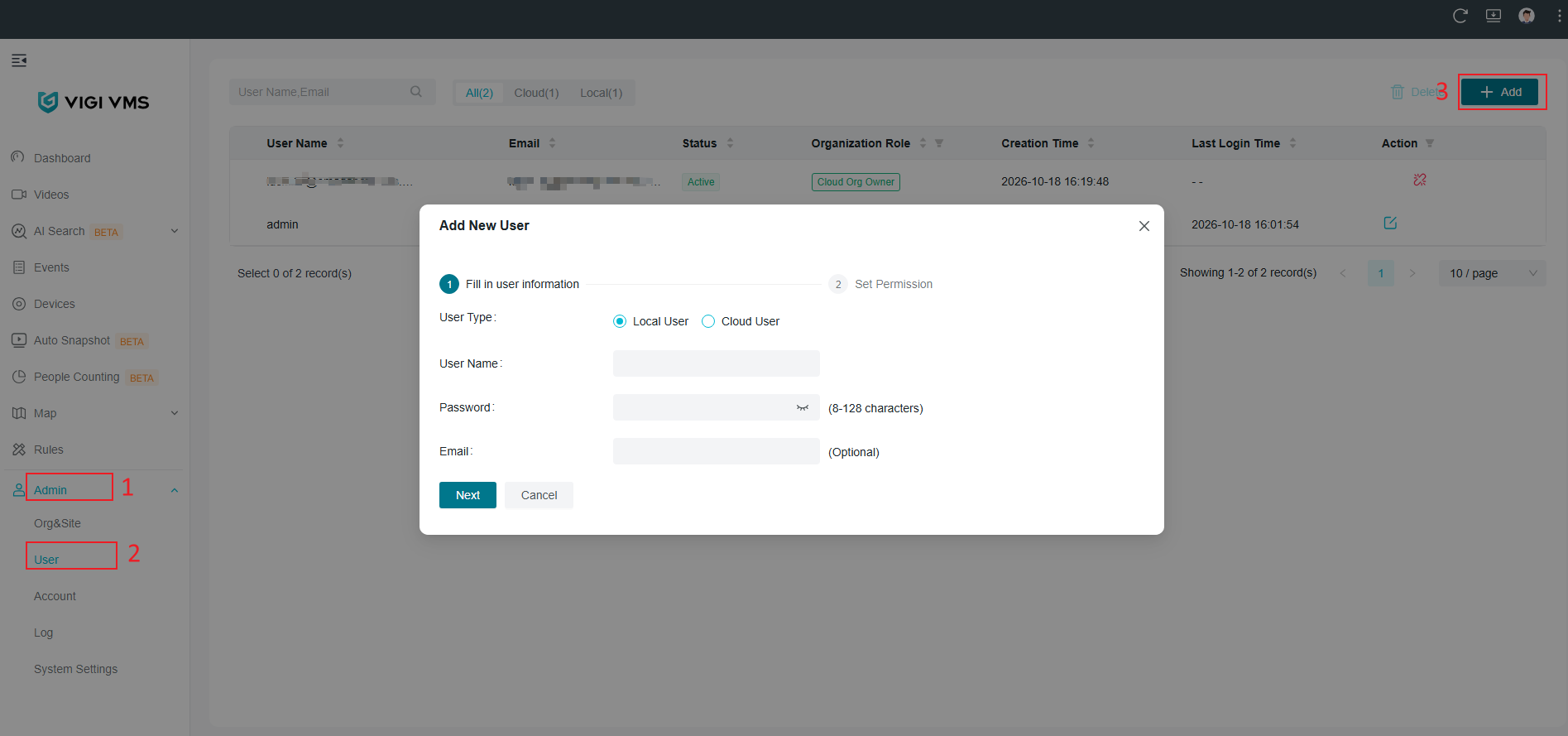This screenshot has height=736, width=1568.
Task: Click the Next button
Action: point(468,495)
